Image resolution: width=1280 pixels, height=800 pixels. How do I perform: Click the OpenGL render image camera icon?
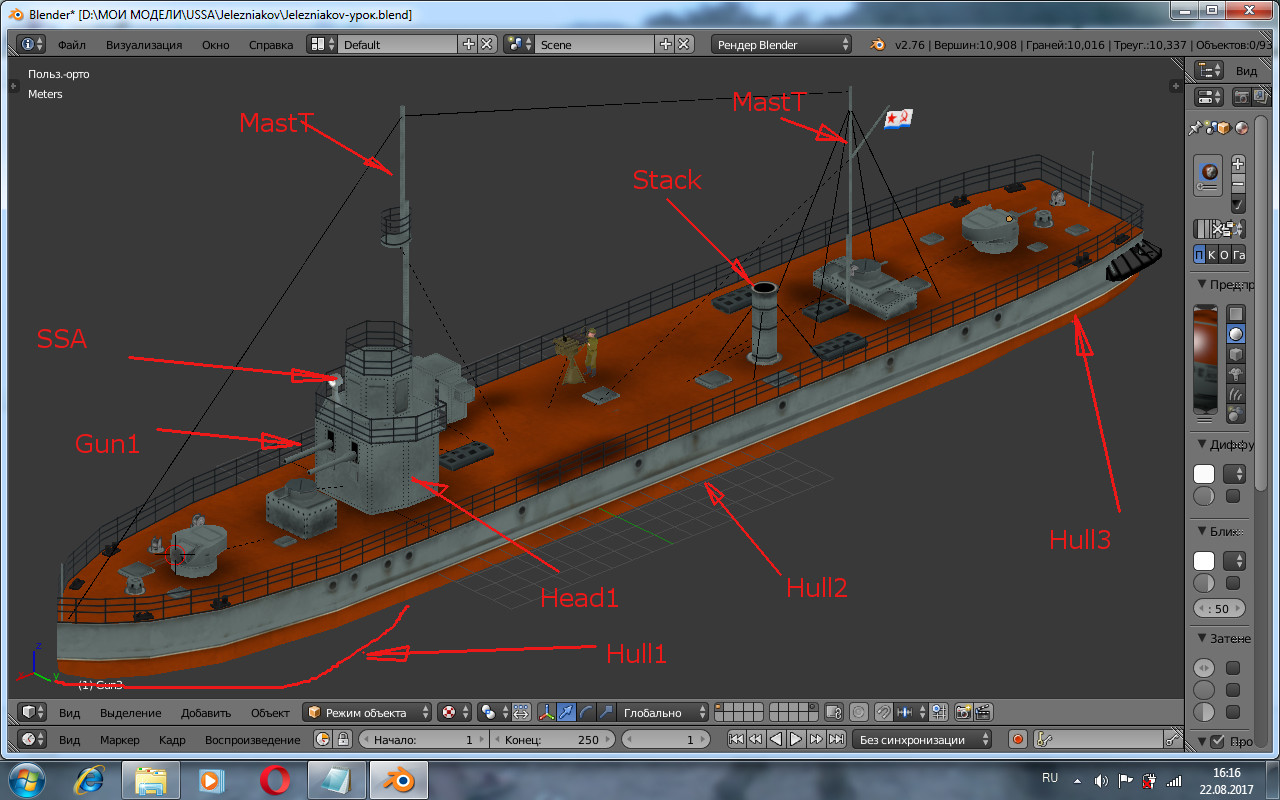[x=964, y=712]
